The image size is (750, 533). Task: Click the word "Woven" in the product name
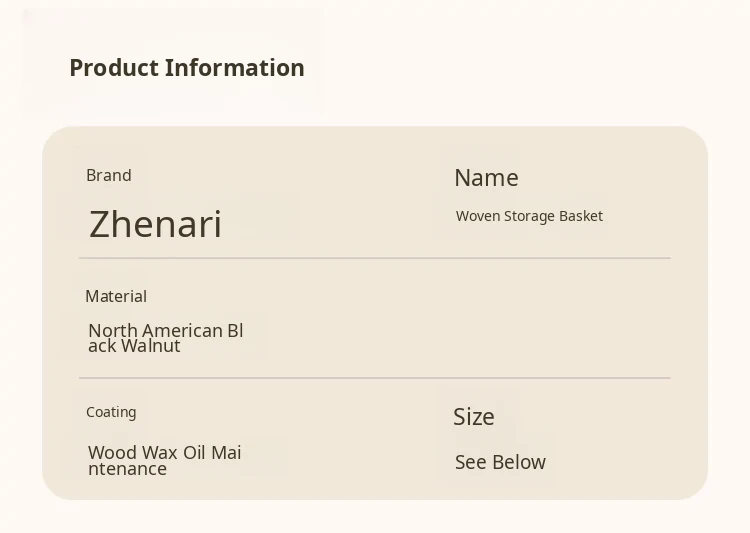(x=478, y=216)
